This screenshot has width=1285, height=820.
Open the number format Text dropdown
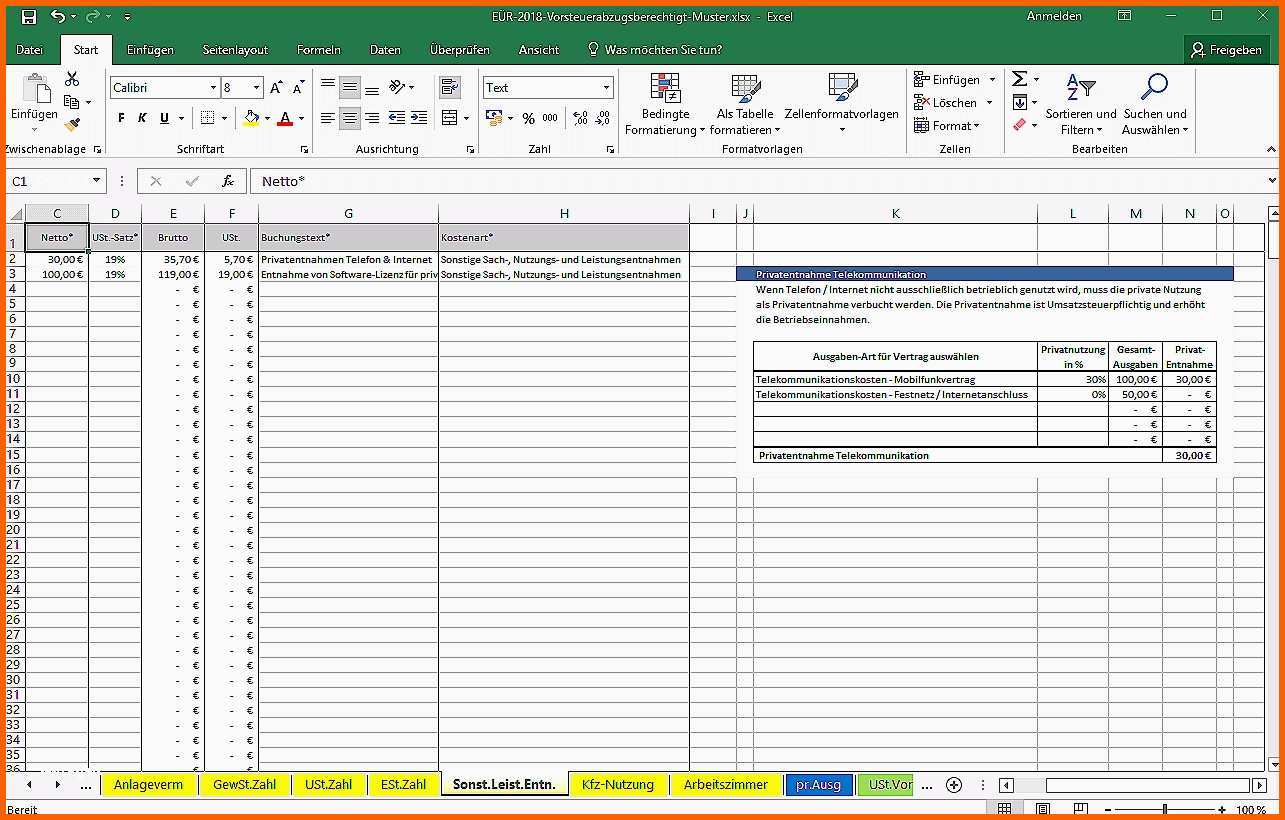click(606, 88)
